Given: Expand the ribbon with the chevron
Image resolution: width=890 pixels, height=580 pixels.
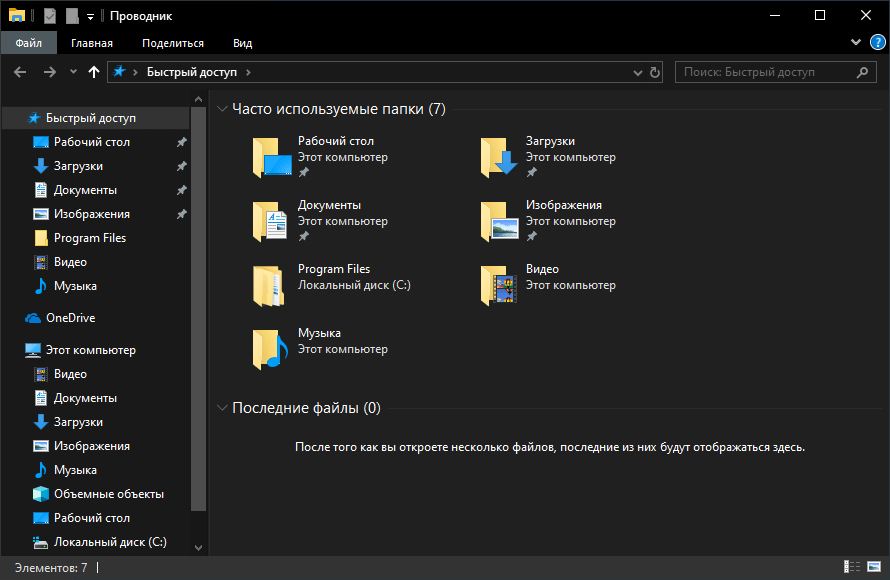Looking at the screenshot, I should 856,42.
